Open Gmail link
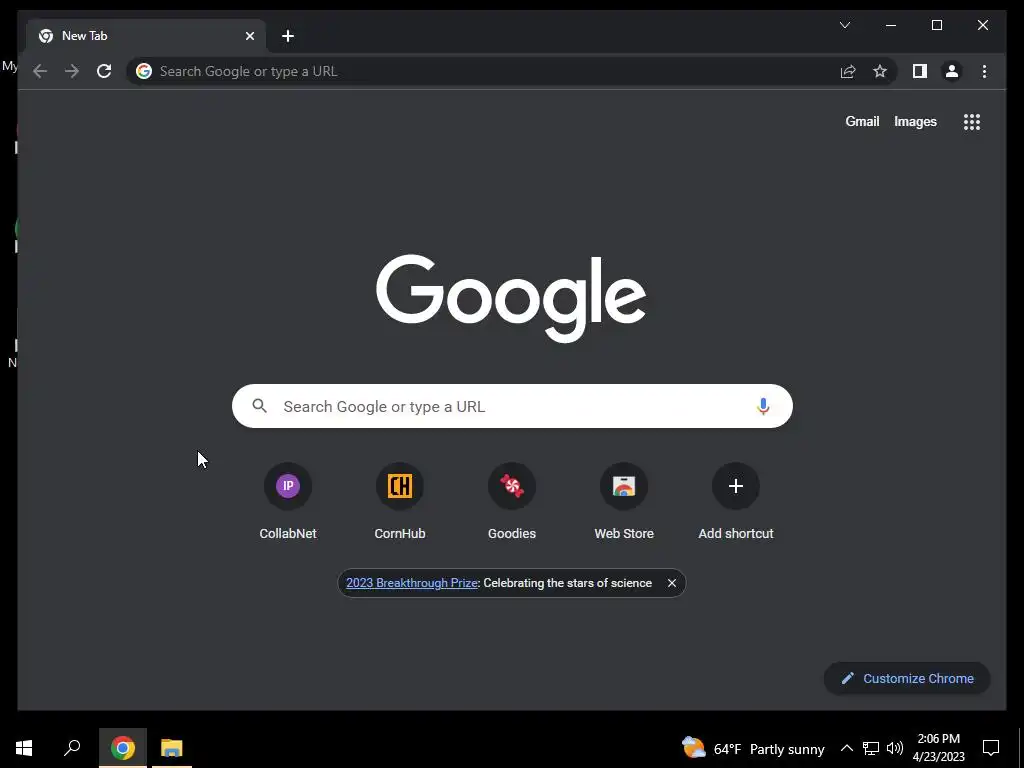1024x768 pixels. coord(862,121)
